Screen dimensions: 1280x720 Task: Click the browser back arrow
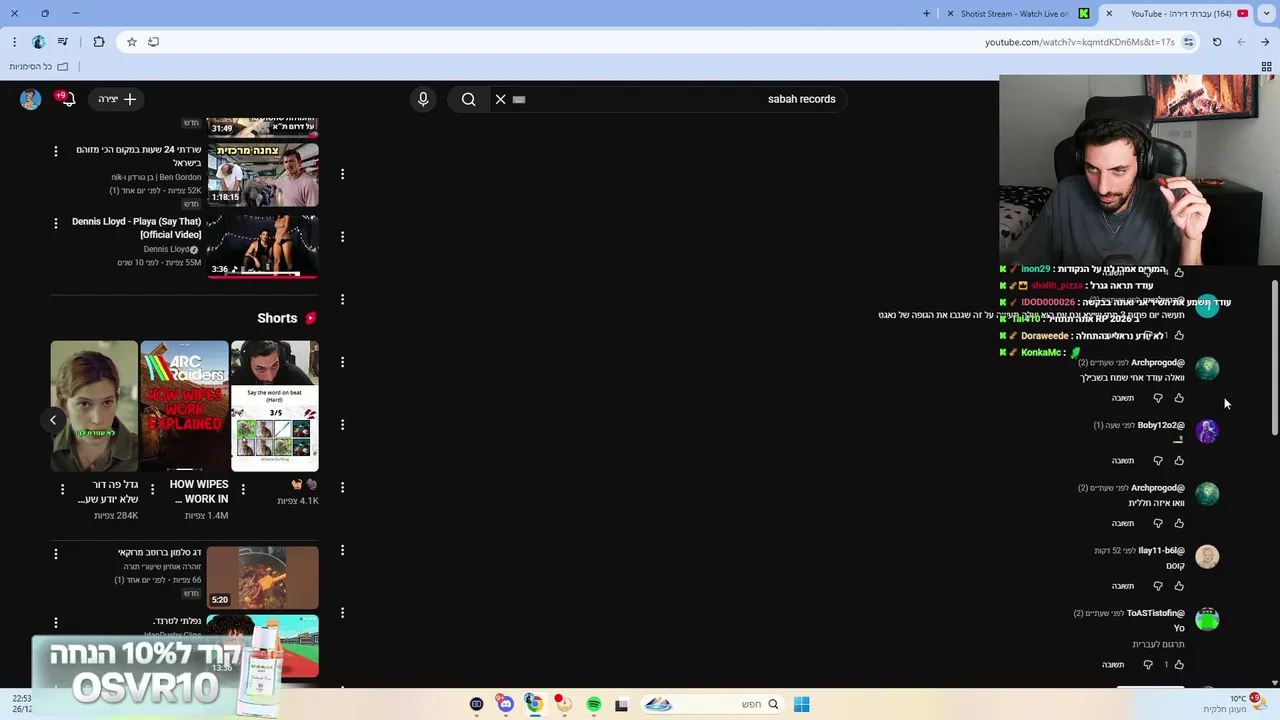1241,42
